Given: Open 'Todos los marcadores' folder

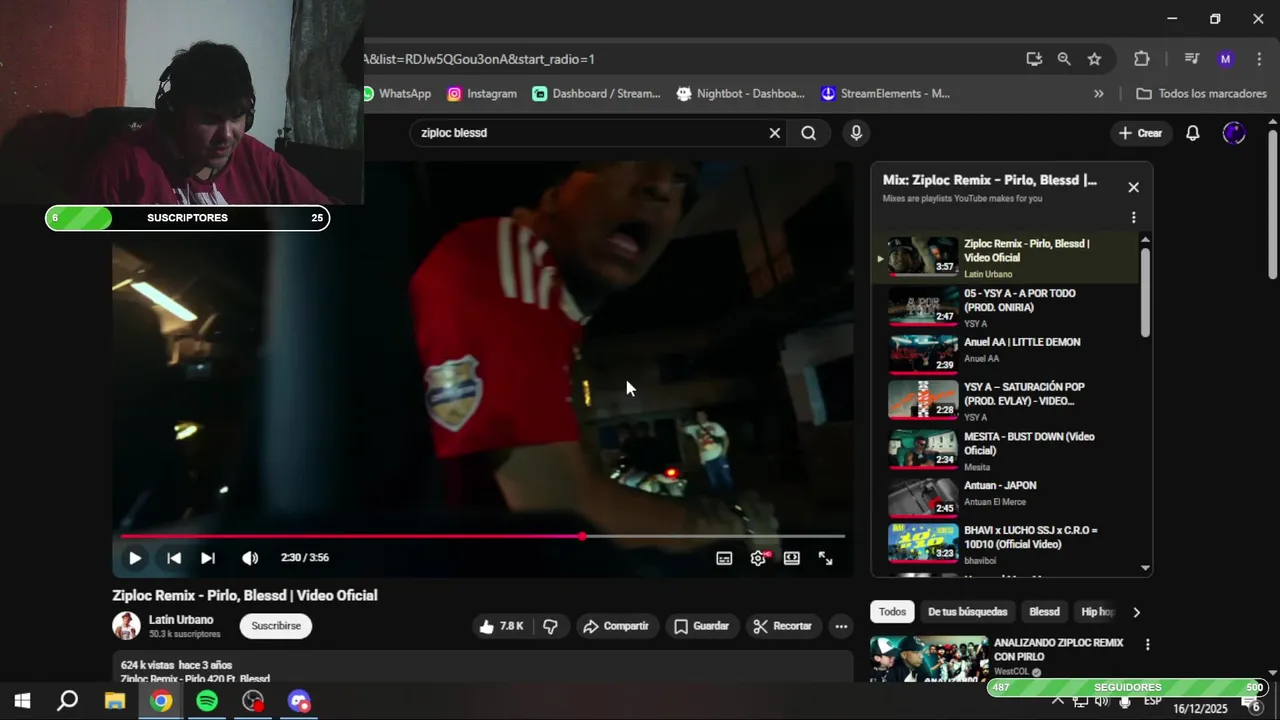Looking at the screenshot, I should (x=1202, y=94).
